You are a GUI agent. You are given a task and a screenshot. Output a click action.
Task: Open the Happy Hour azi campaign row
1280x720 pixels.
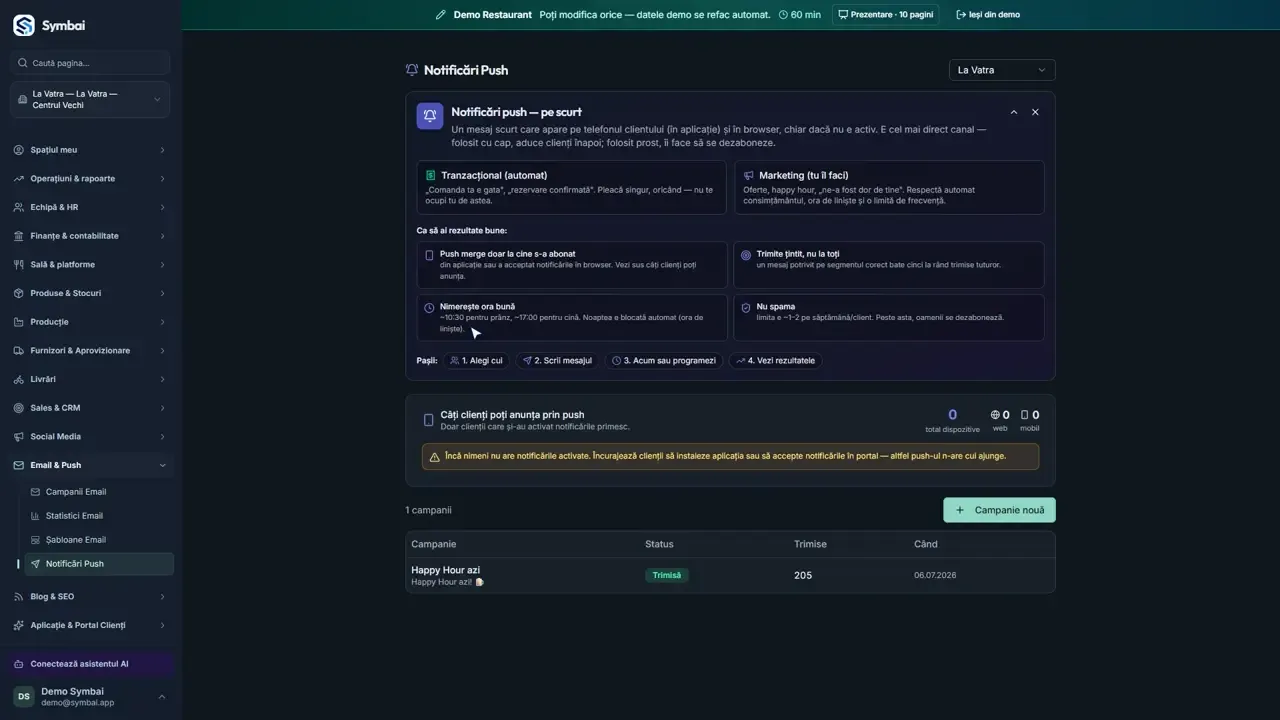(x=730, y=575)
